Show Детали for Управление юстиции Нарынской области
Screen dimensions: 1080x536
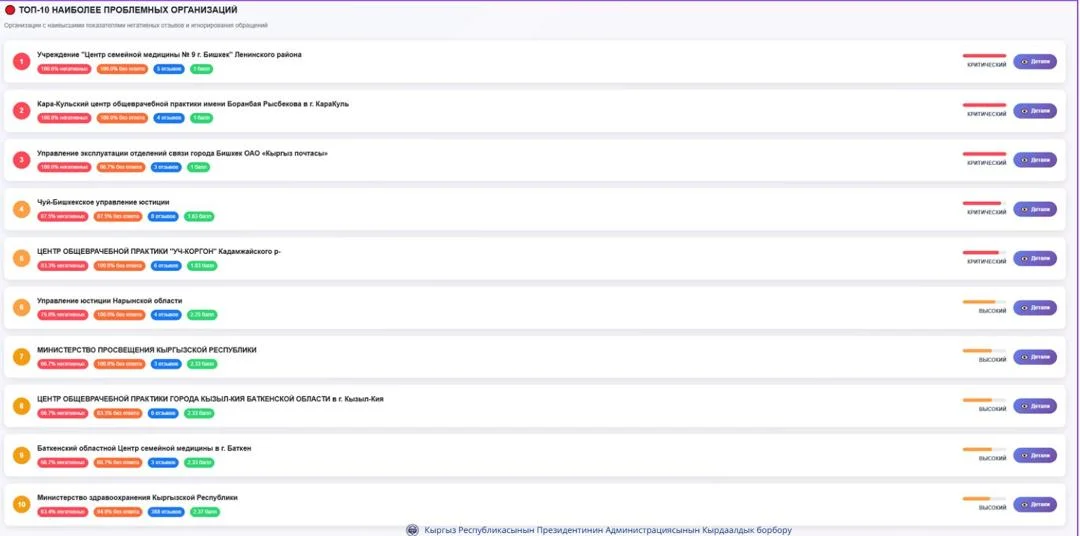click(x=1034, y=307)
